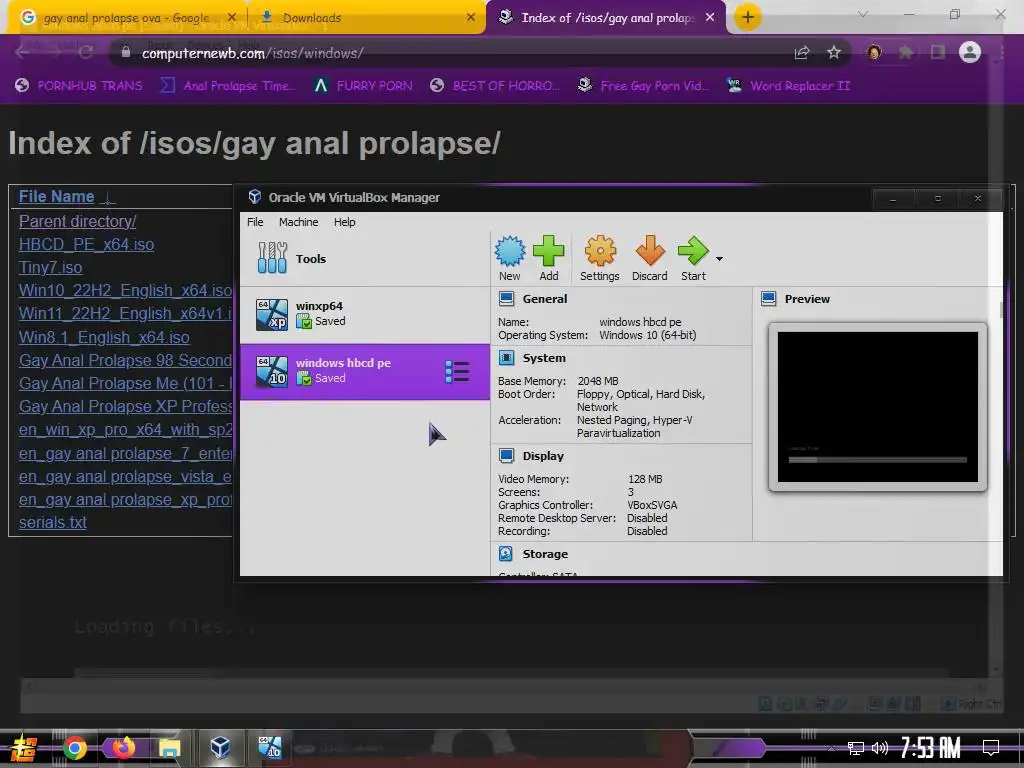Click the General section header
This screenshot has width=1024, height=768.
[x=545, y=299]
